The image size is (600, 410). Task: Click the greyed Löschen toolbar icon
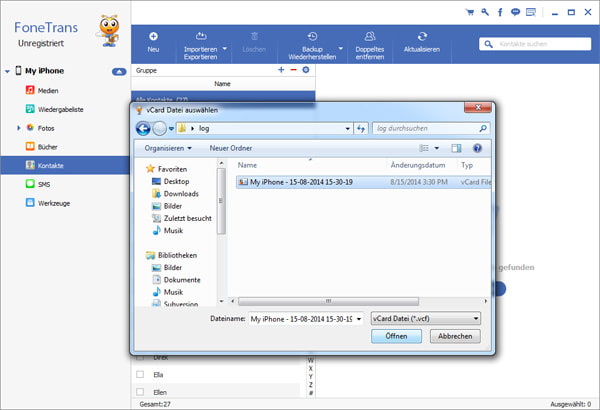click(254, 36)
